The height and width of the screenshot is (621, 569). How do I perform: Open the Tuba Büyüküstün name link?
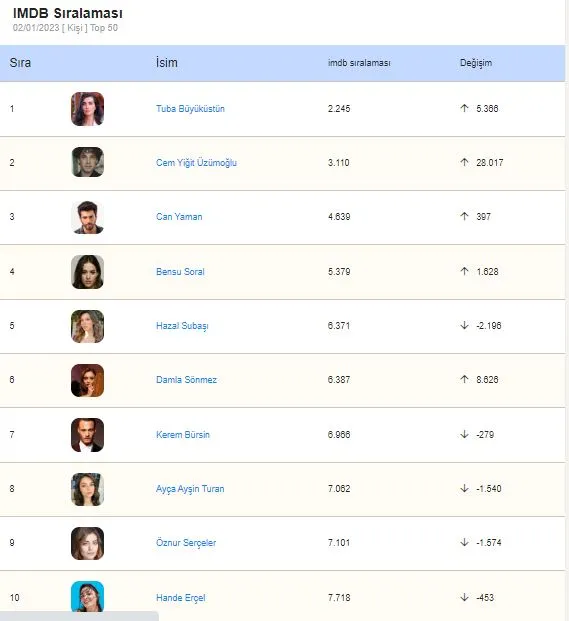click(190, 109)
